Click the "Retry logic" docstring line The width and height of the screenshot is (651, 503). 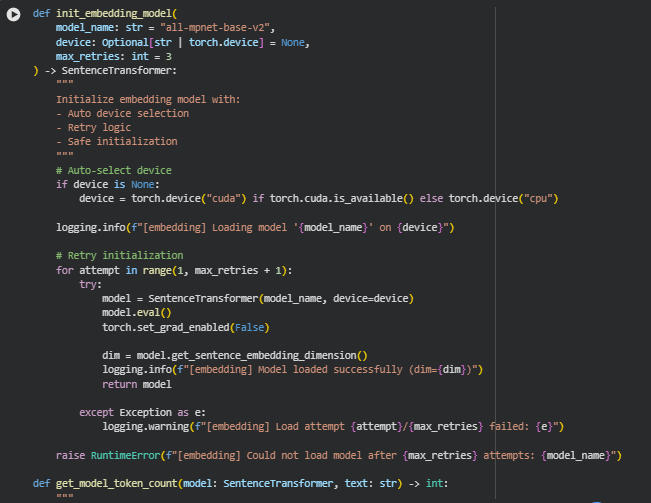click(93, 128)
